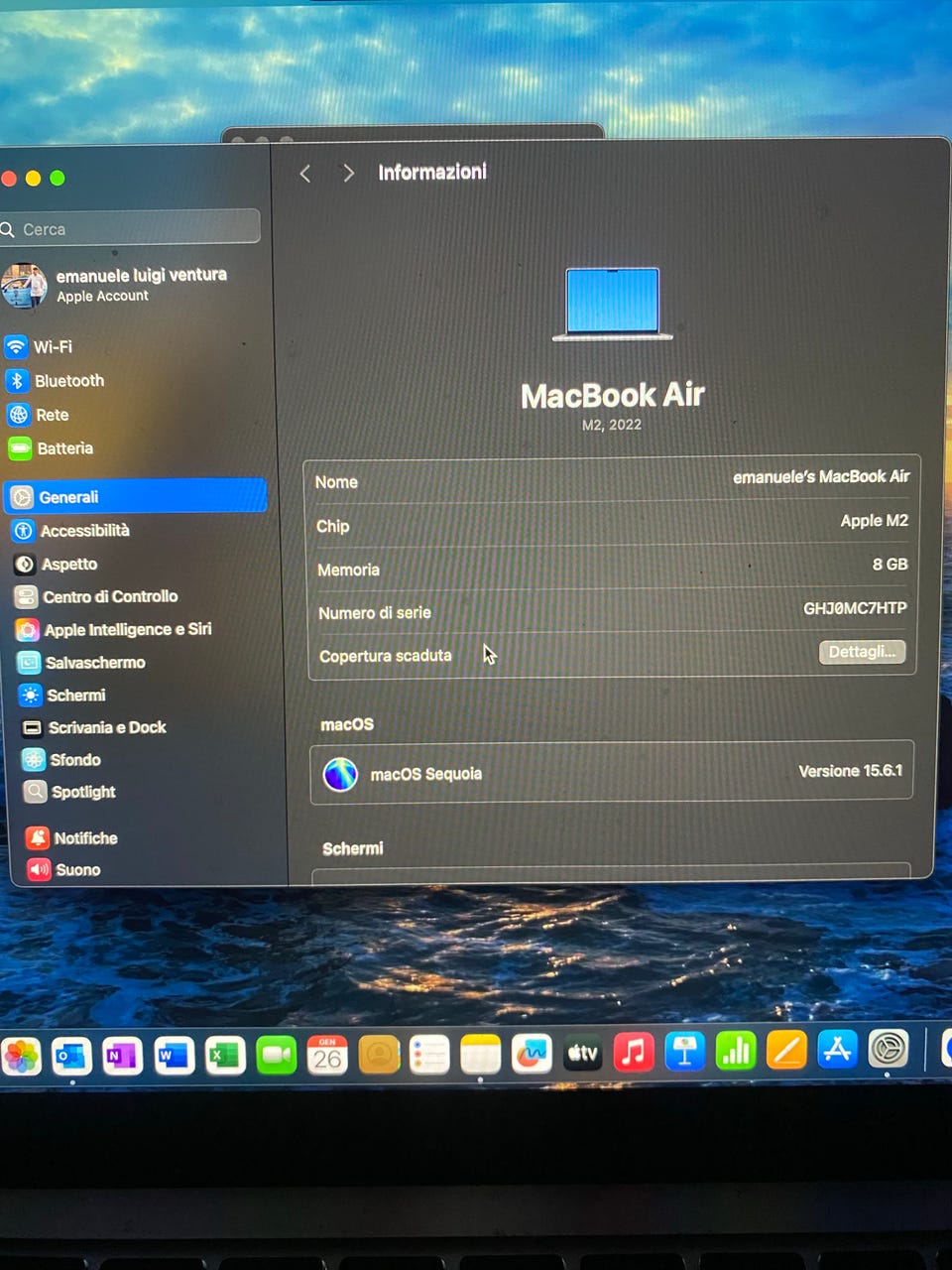
Task: Click the 8 GB memory value
Action: pyautogui.click(x=891, y=565)
